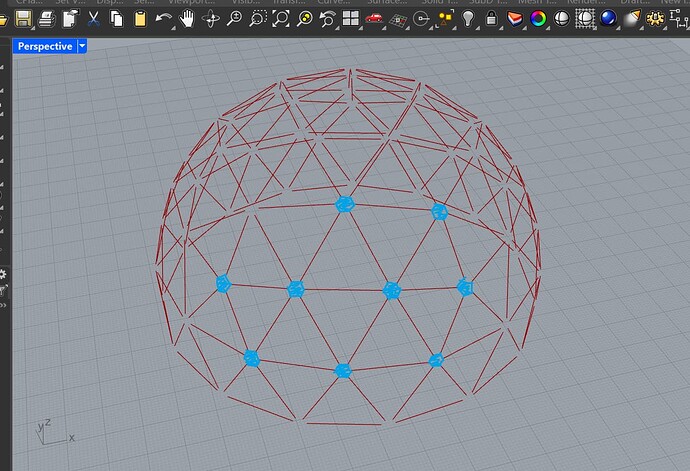Open Options gear icon in toolbar

click(655, 19)
